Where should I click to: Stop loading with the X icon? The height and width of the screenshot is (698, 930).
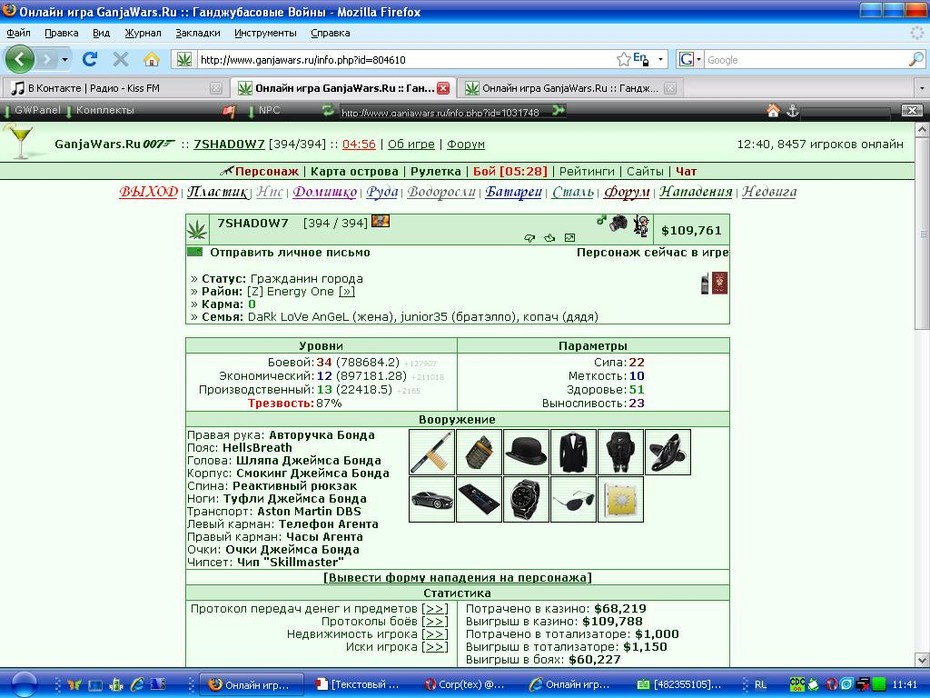click(120, 59)
